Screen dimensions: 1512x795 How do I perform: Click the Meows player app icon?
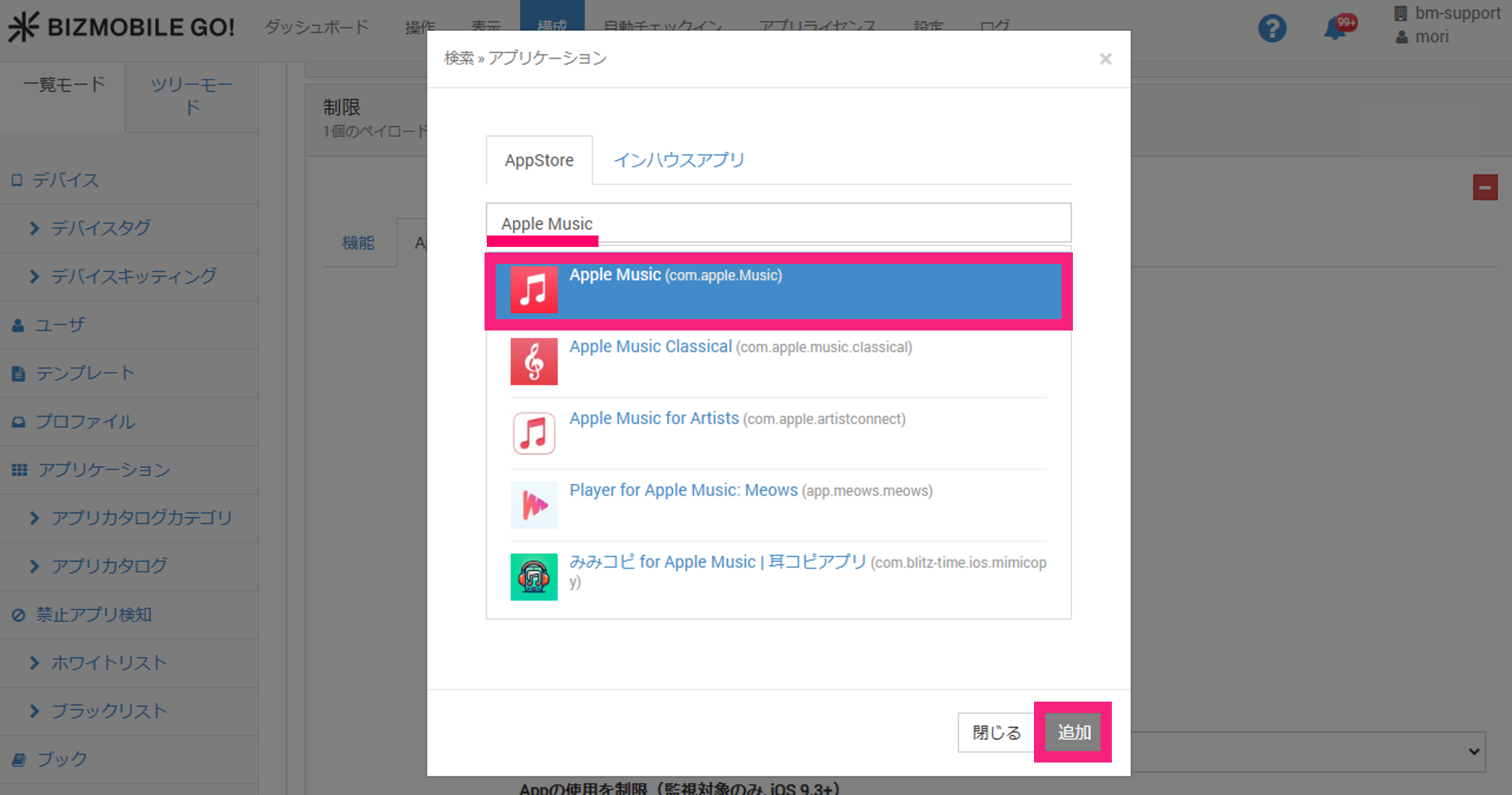(x=533, y=505)
